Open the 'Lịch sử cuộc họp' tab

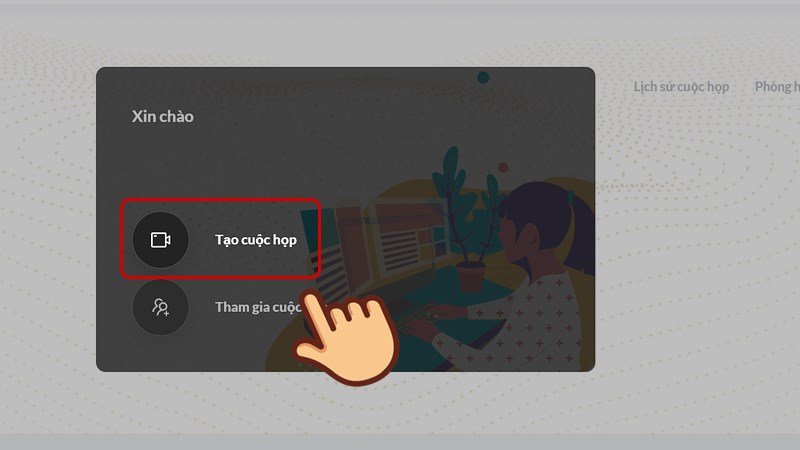(681, 87)
